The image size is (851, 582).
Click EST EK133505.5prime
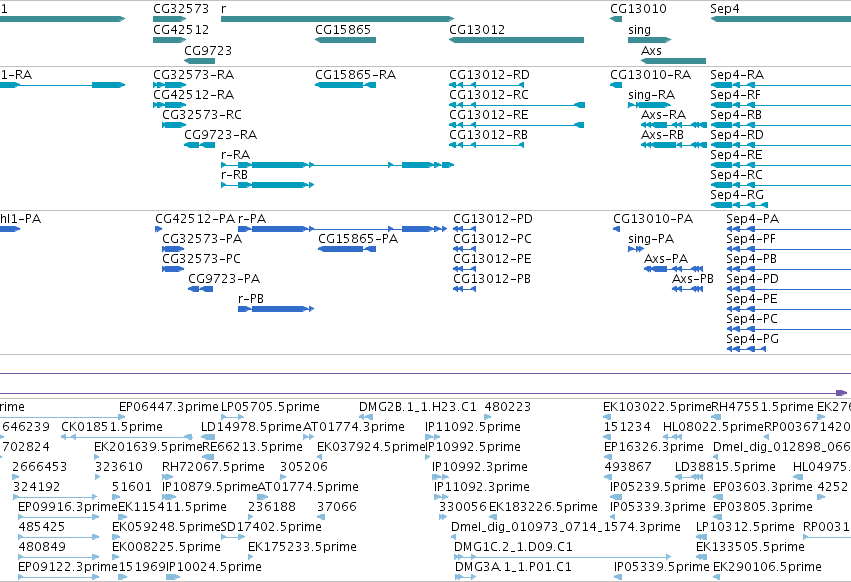[x=751, y=547]
